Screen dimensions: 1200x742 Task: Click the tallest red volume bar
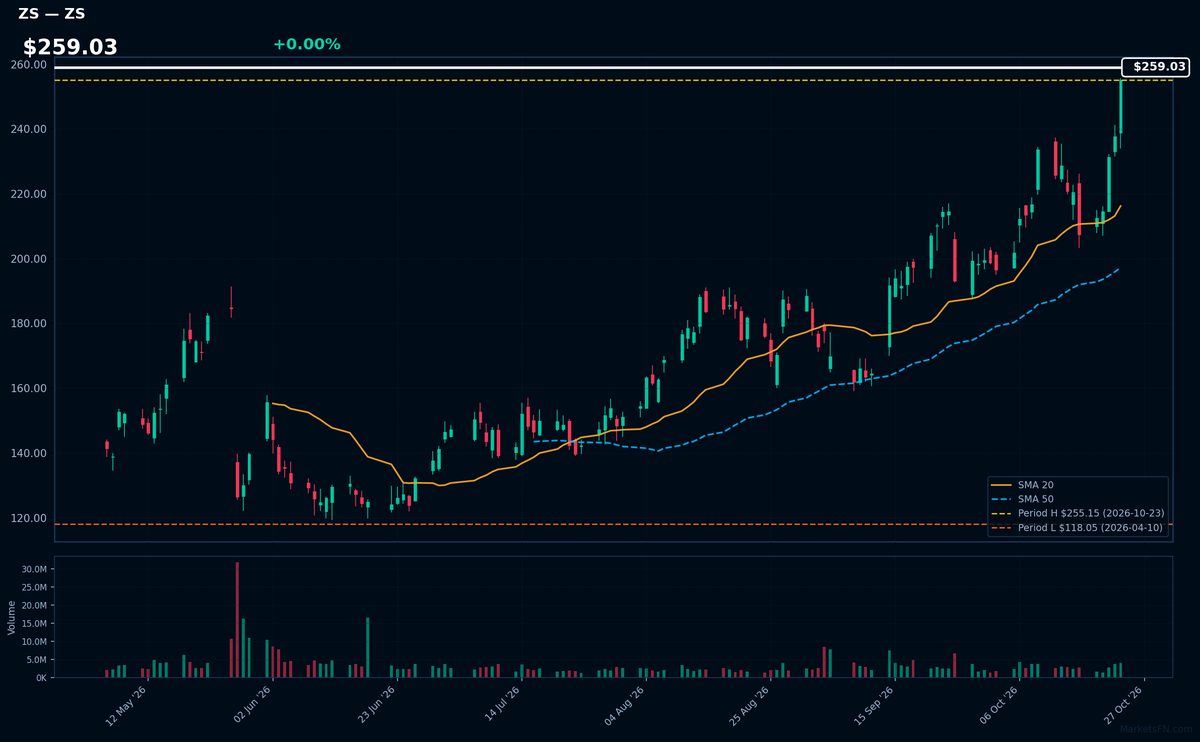(x=237, y=619)
